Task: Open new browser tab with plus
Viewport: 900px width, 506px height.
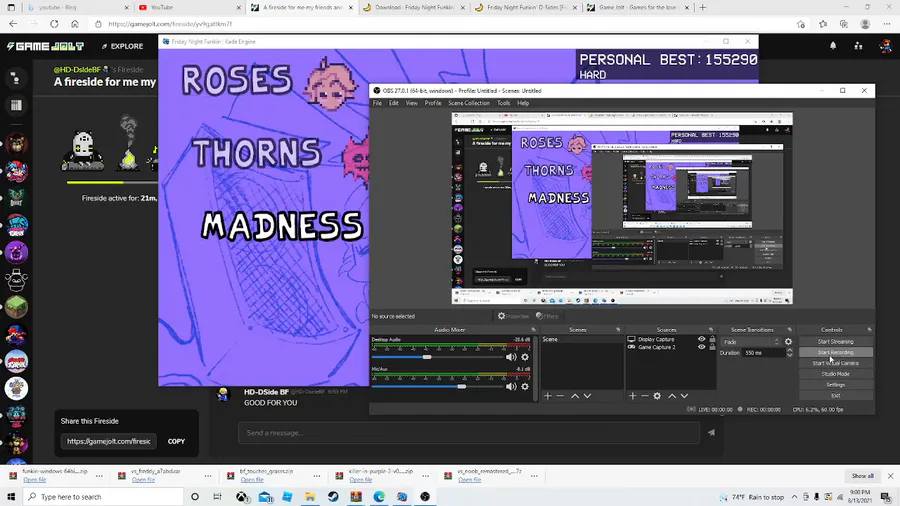Action: (x=703, y=7)
